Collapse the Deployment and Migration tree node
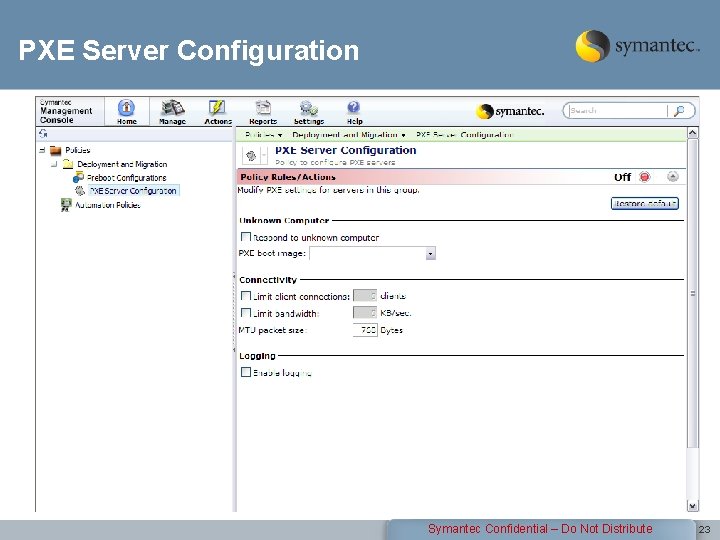Image resolution: width=720 pixels, height=540 pixels. [x=54, y=163]
